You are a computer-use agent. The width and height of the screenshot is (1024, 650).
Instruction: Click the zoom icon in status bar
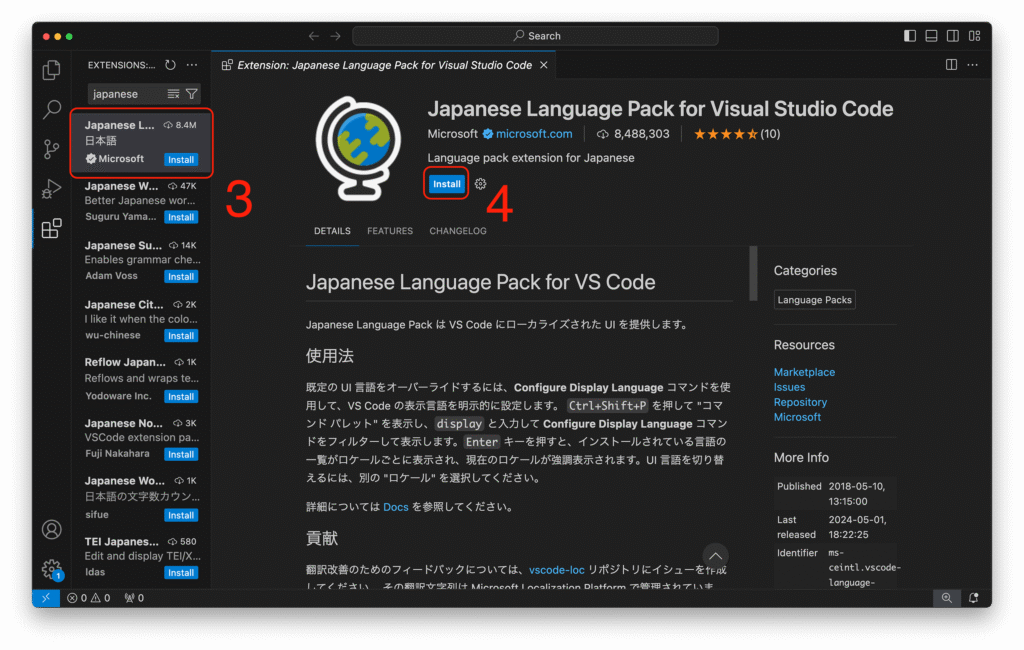click(x=946, y=598)
